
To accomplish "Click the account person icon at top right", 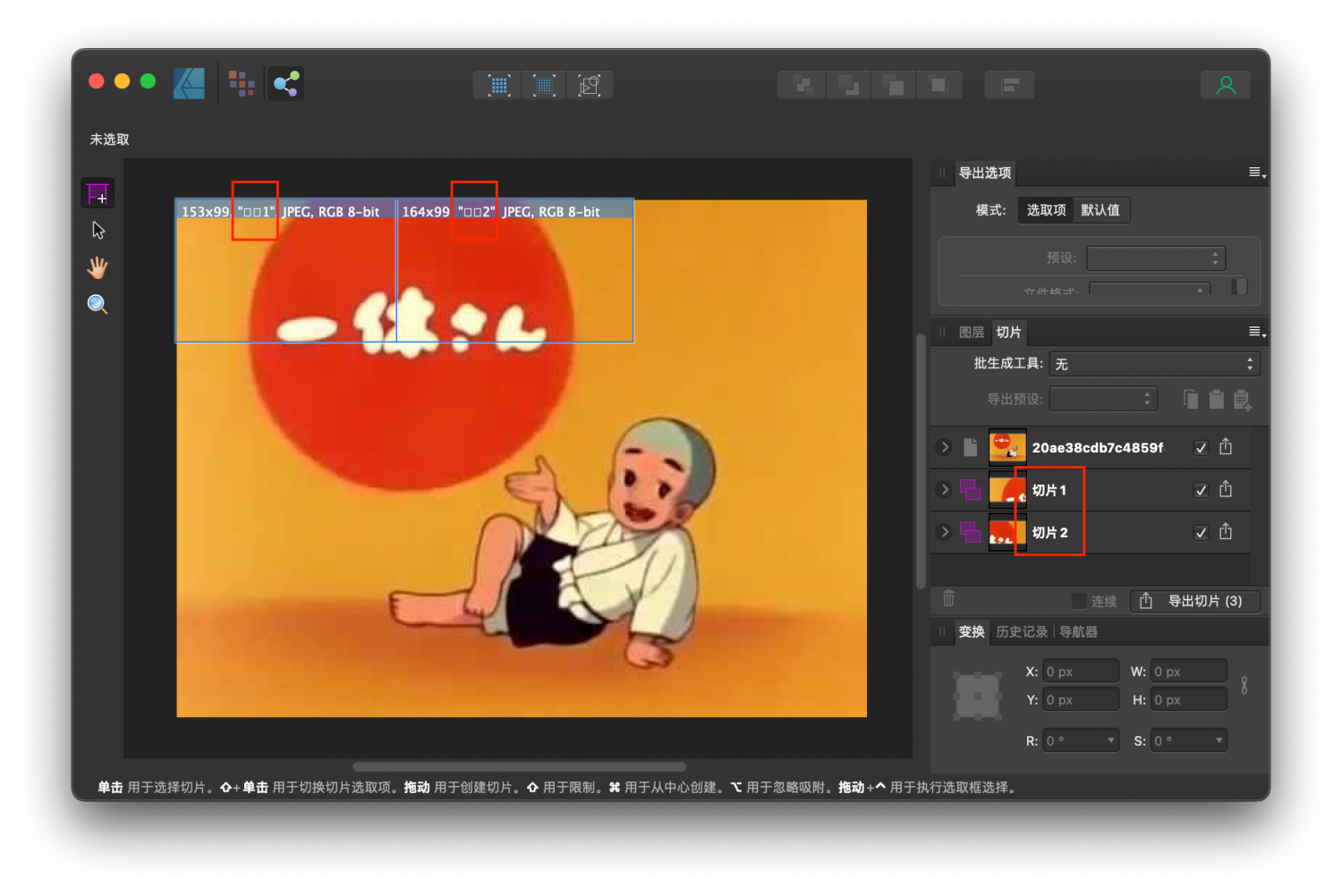I will [x=1226, y=84].
